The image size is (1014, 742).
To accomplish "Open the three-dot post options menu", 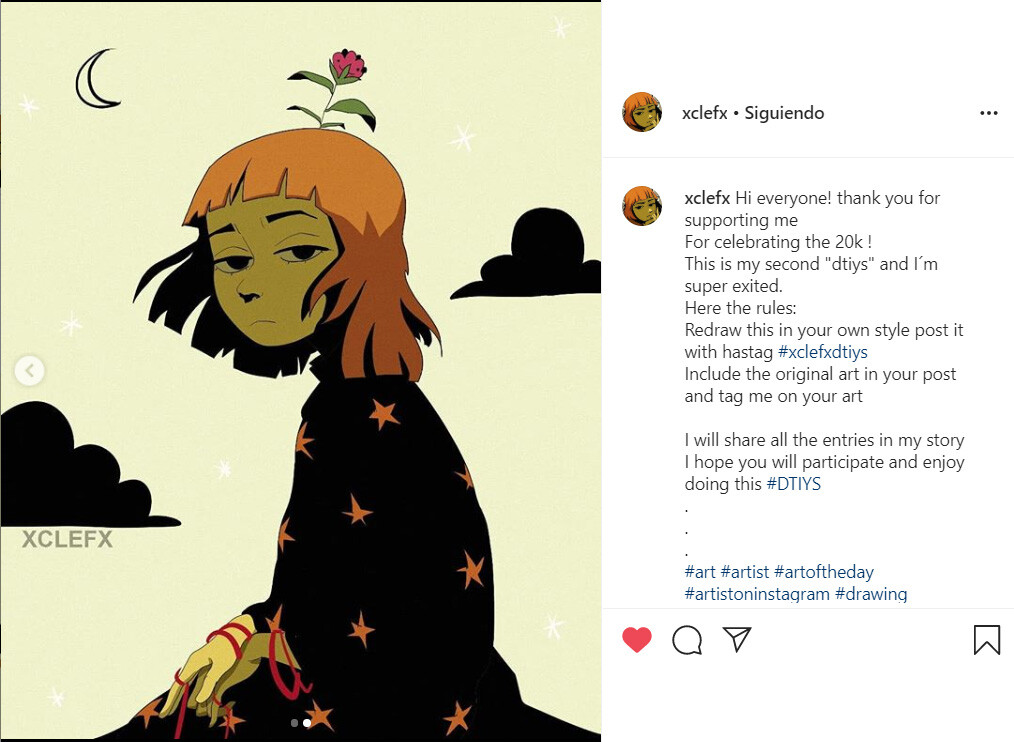I will 989,113.
